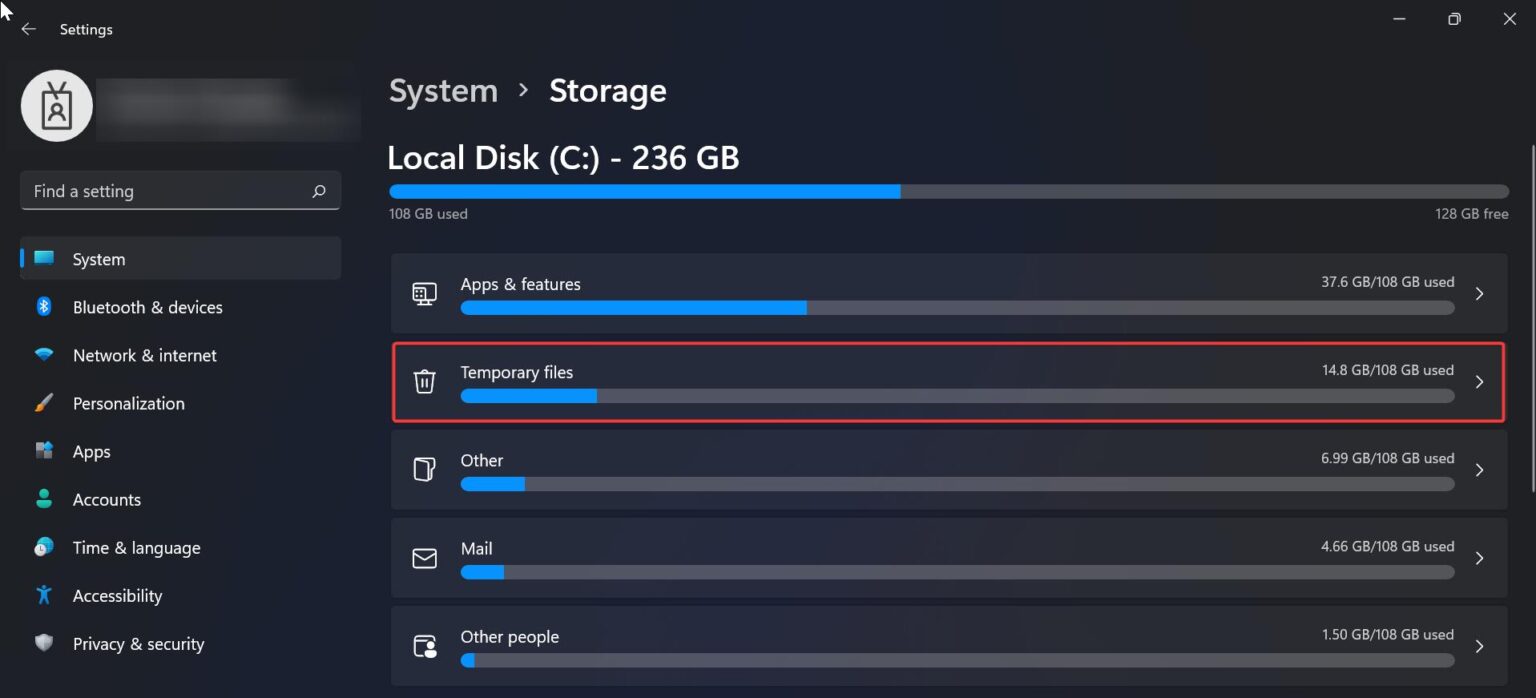Click the System breadcrumb link
The height and width of the screenshot is (698, 1536).
[443, 90]
